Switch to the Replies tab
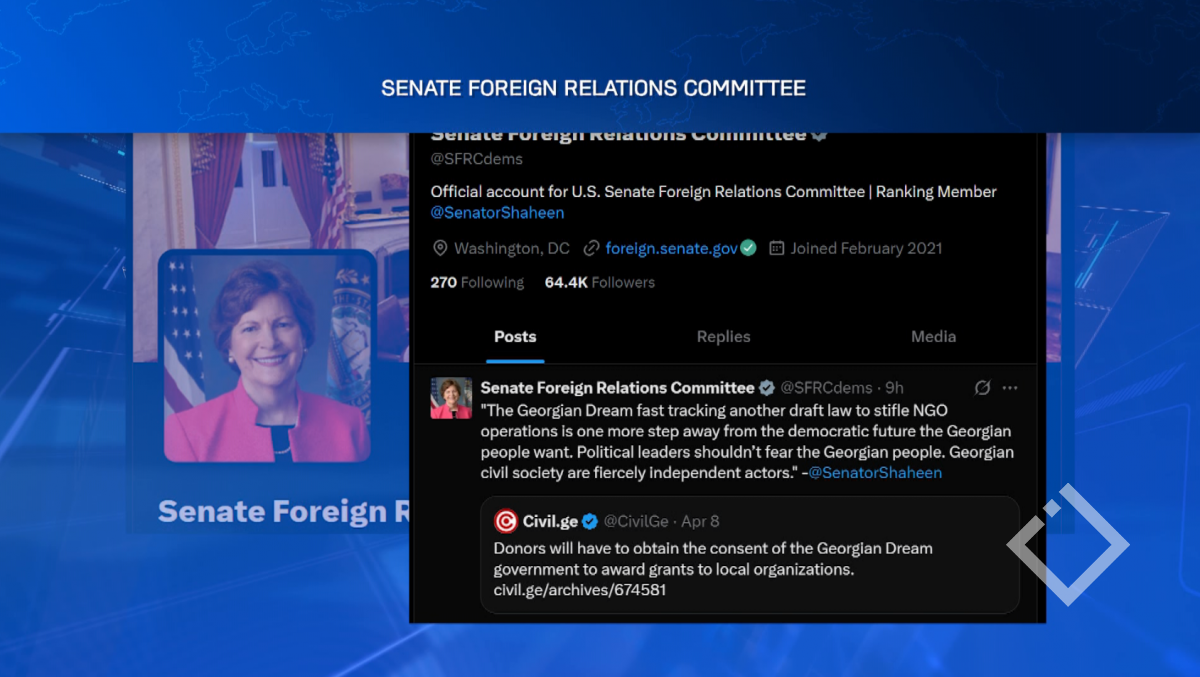 point(723,337)
